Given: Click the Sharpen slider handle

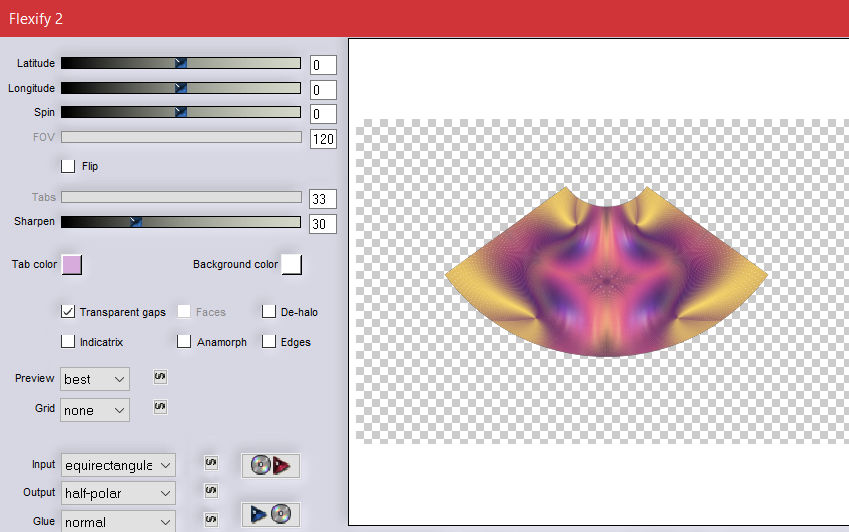Looking at the screenshot, I should [136, 222].
